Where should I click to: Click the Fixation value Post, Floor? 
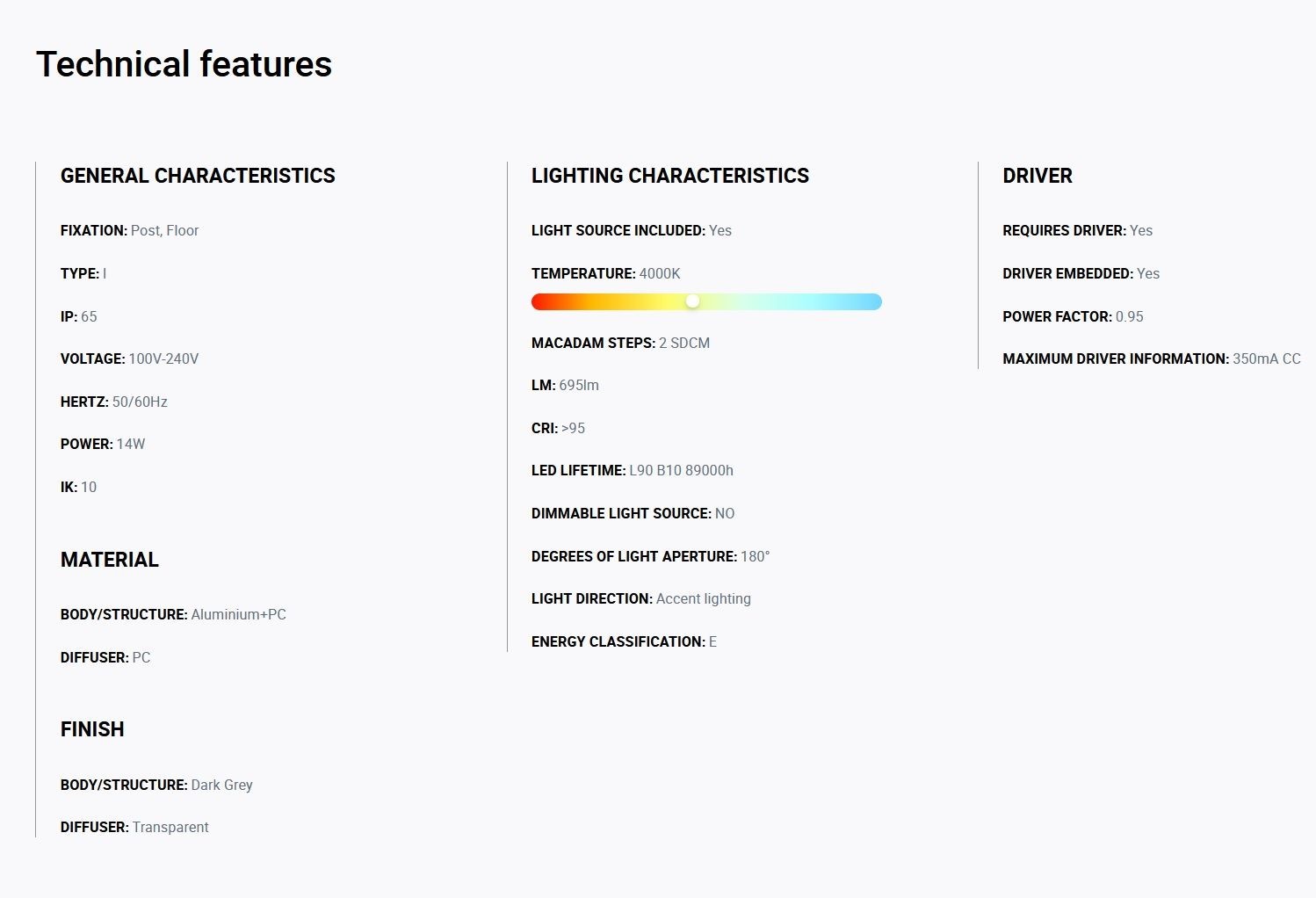[x=164, y=230]
